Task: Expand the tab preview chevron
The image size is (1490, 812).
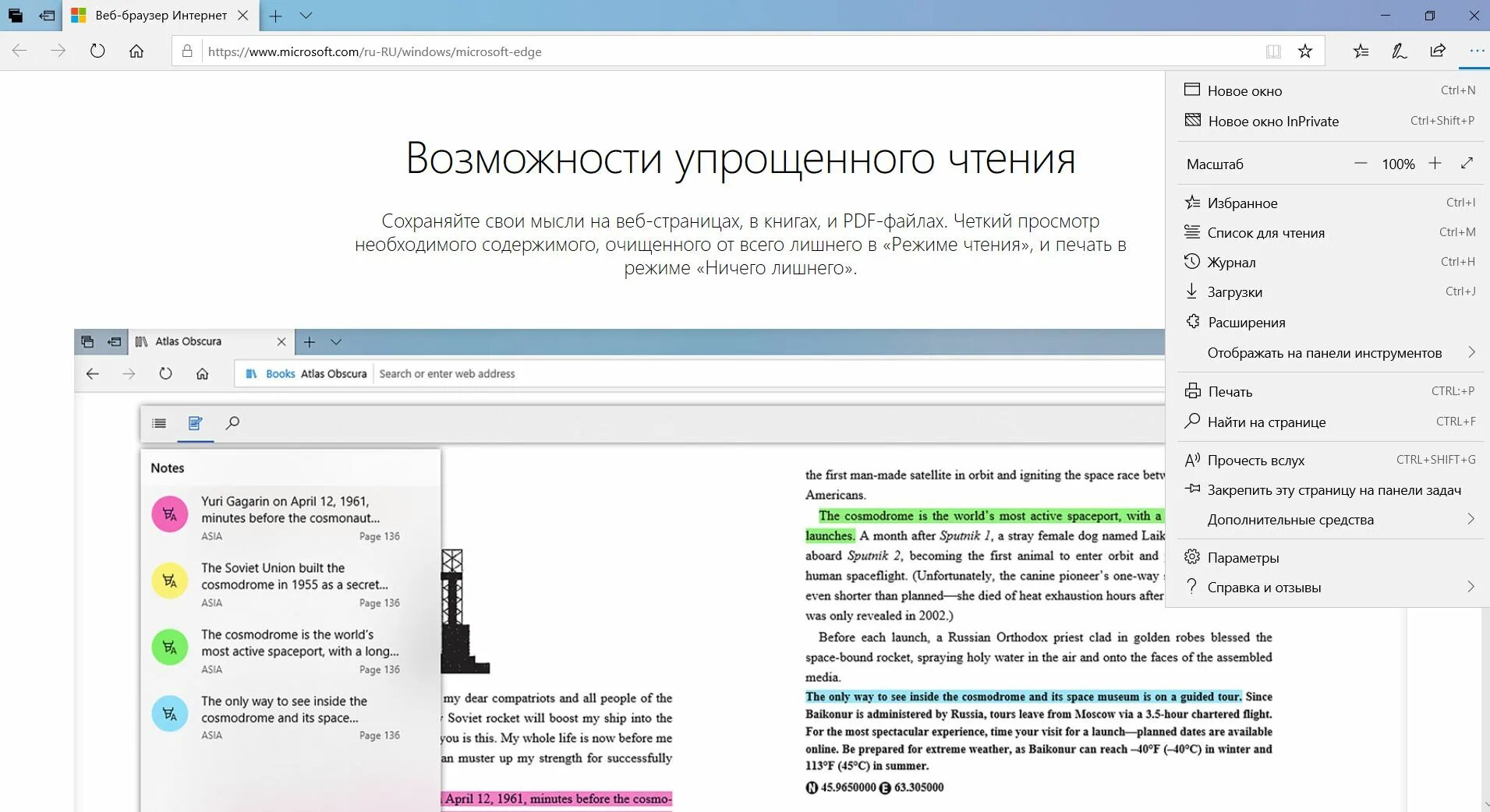Action: (306, 16)
